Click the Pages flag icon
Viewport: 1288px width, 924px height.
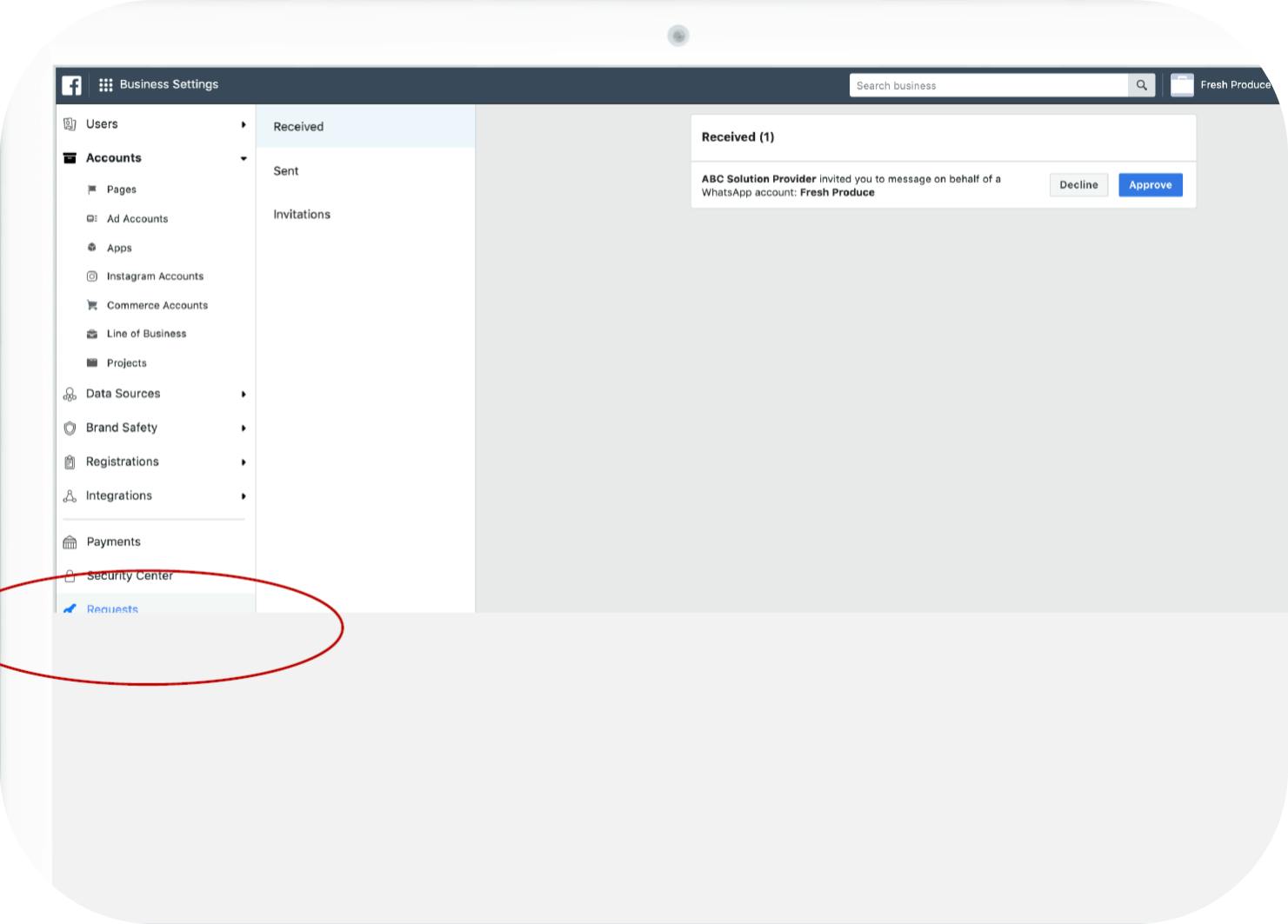click(x=92, y=189)
